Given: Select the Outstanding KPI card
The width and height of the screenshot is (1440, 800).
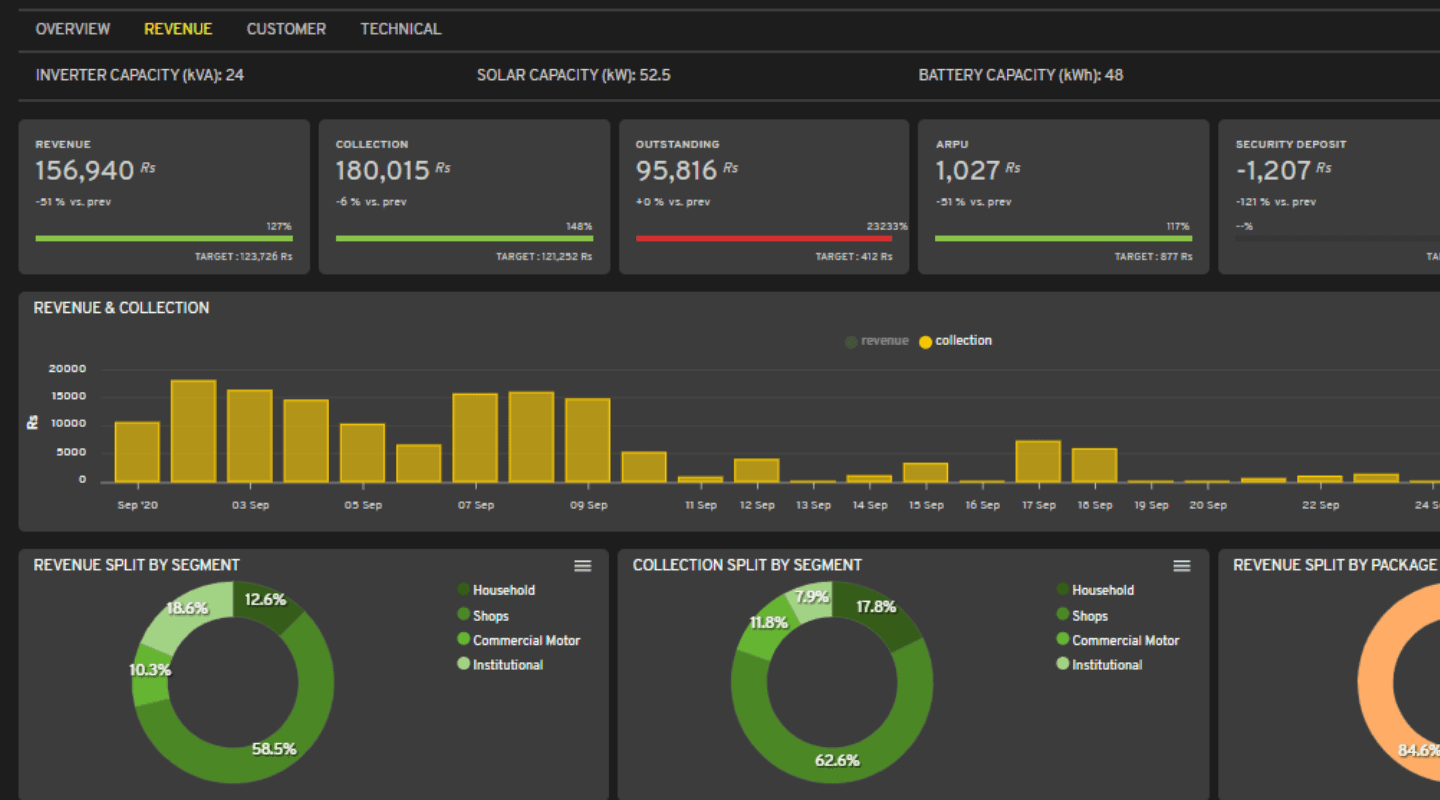Looking at the screenshot, I should 763,197.
